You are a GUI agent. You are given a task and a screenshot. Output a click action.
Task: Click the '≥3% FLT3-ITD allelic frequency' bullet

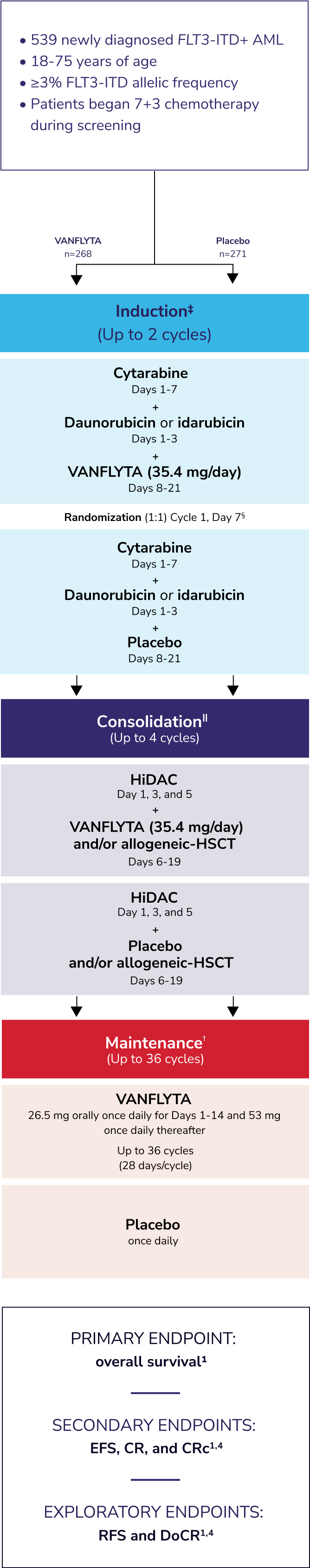[x=134, y=83]
